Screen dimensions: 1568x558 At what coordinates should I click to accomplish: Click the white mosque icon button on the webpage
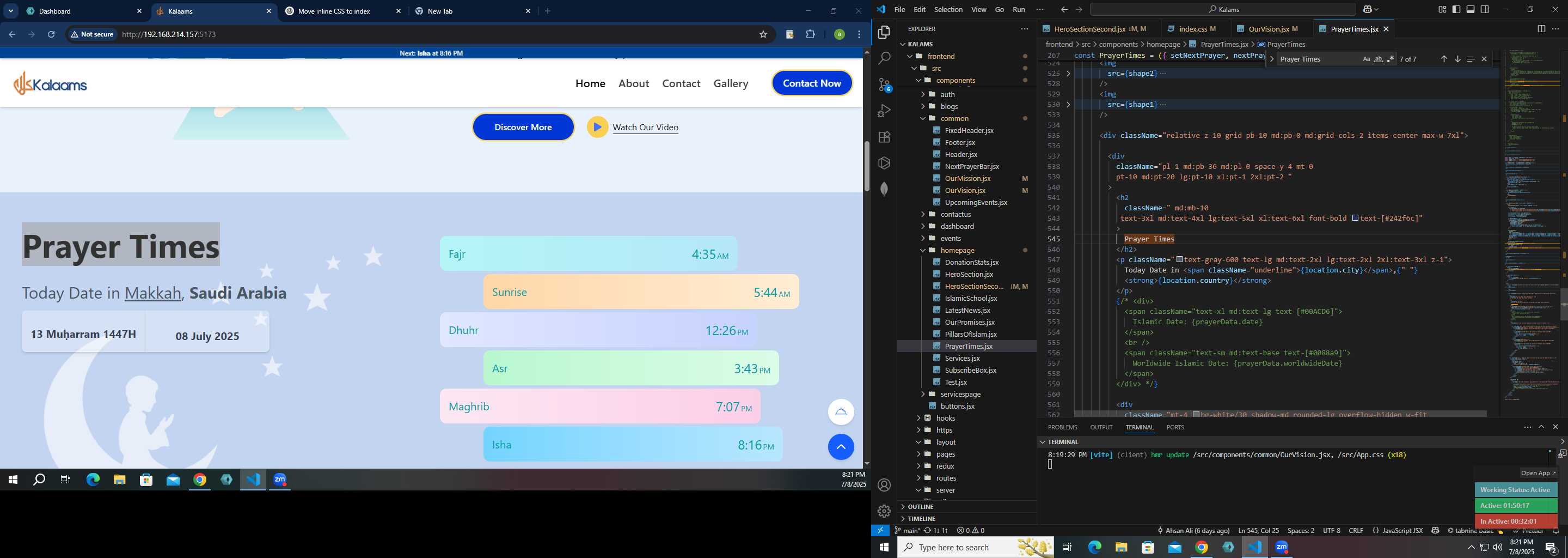(x=841, y=413)
